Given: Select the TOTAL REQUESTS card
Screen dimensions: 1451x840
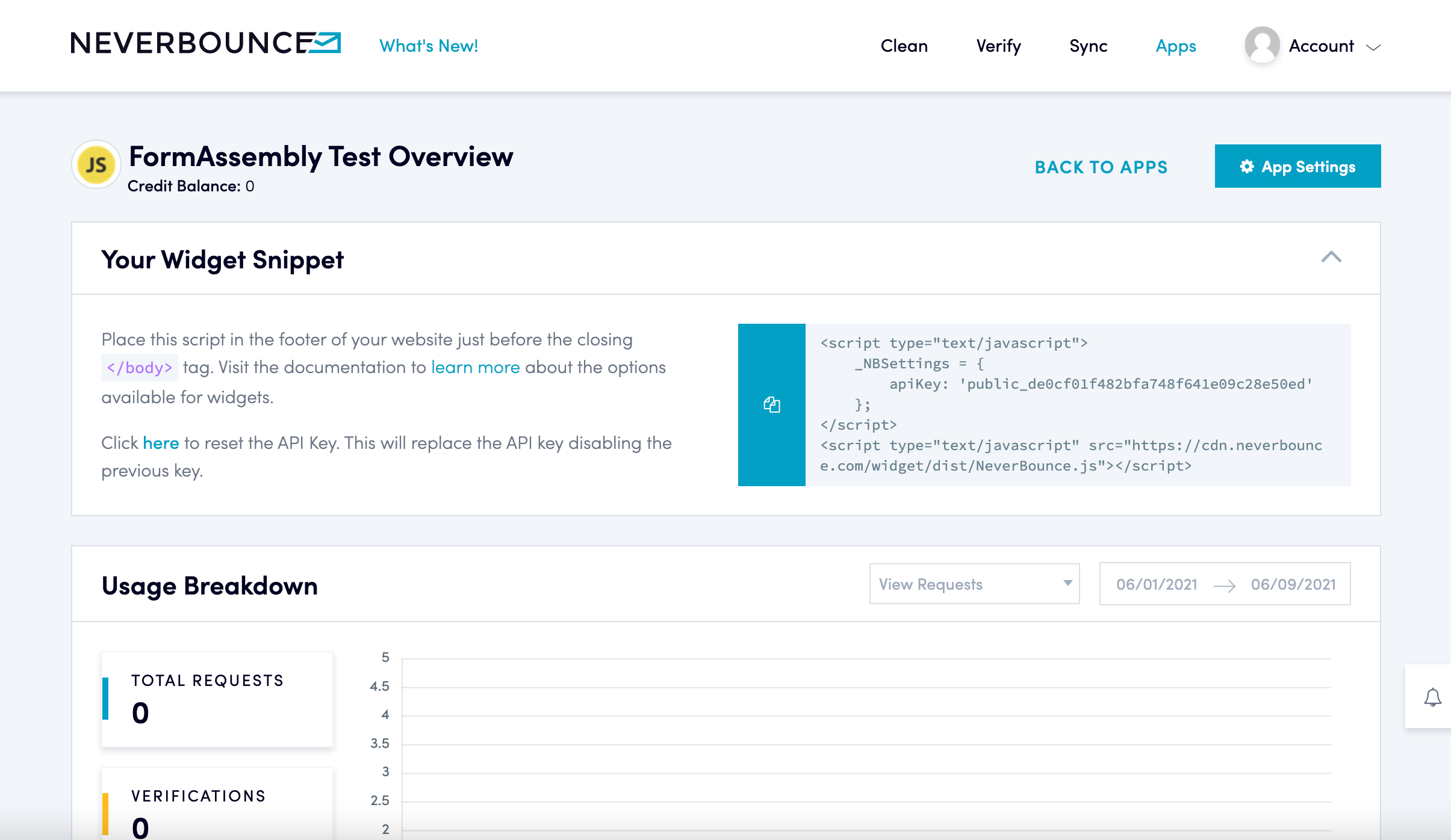Looking at the screenshot, I should coord(217,699).
